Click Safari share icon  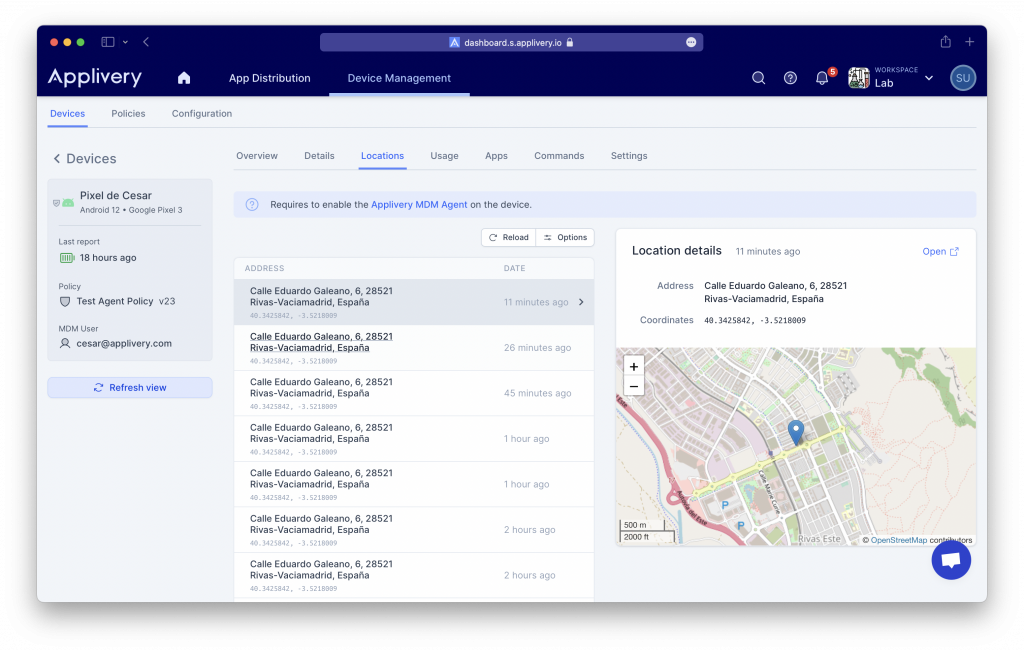click(945, 42)
